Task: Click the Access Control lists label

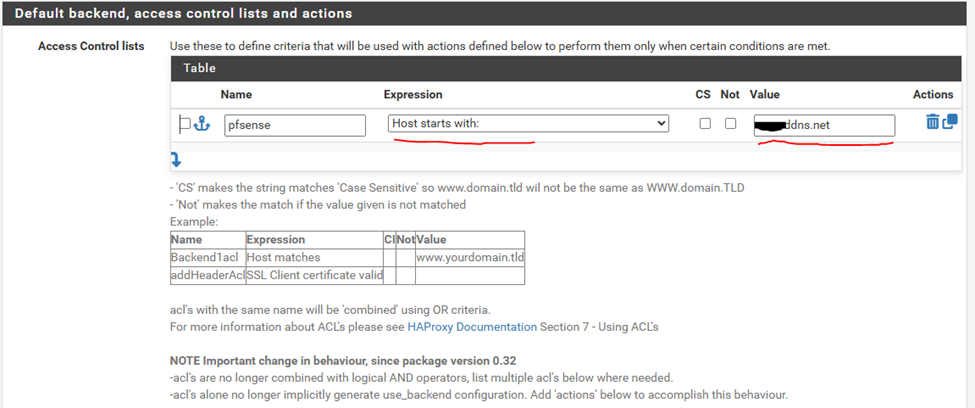Action: coord(91,46)
